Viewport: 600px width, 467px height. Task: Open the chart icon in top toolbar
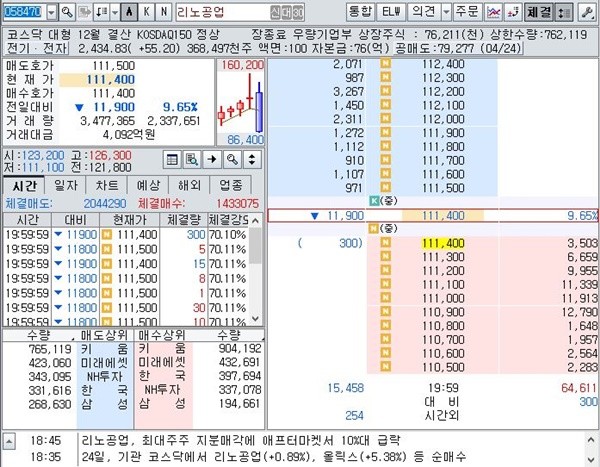[493, 12]
